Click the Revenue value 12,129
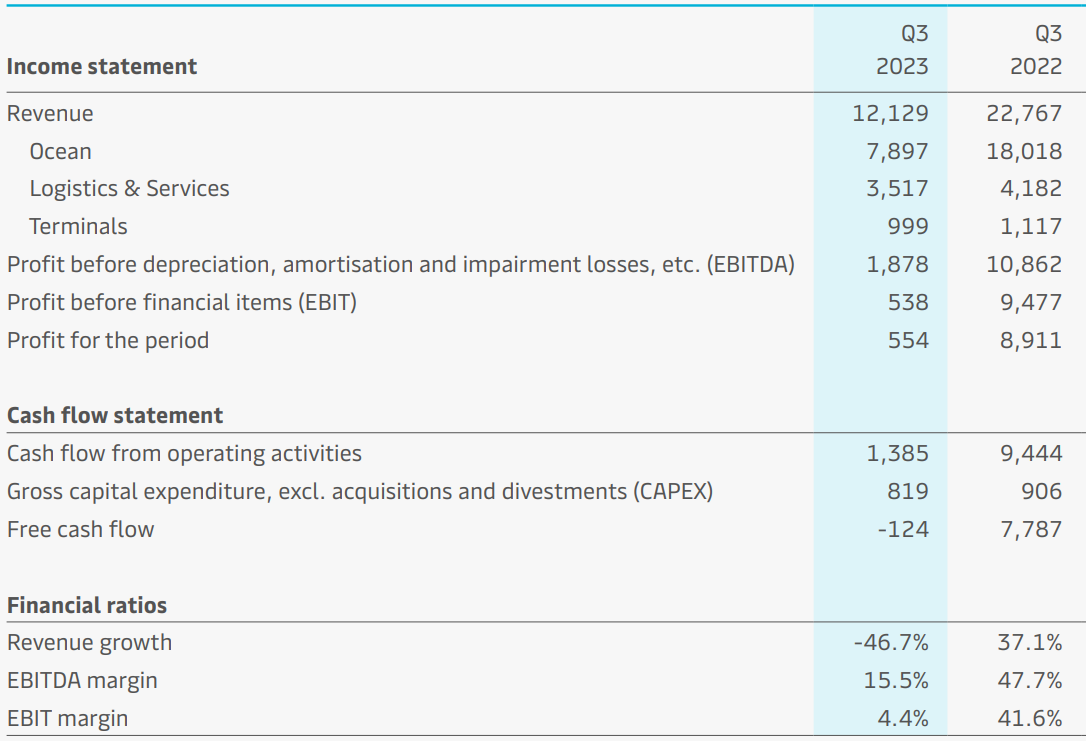This screenshot has height=741, width=1086. [890, 114]
